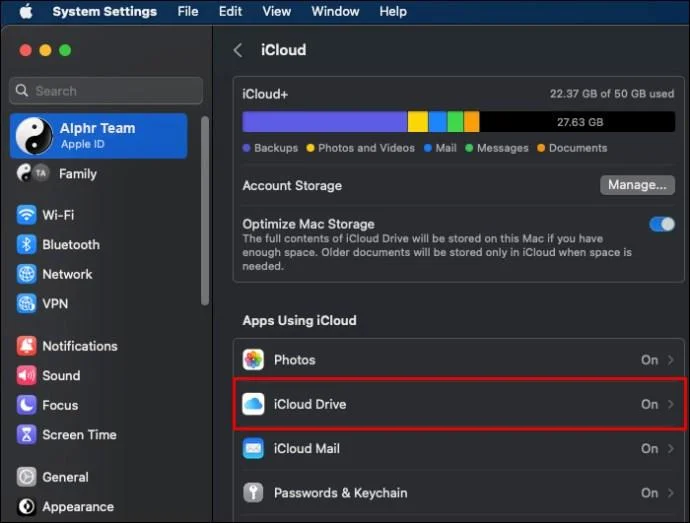Click the Backups segment of storage bar
690x523 pixels.
325,122
